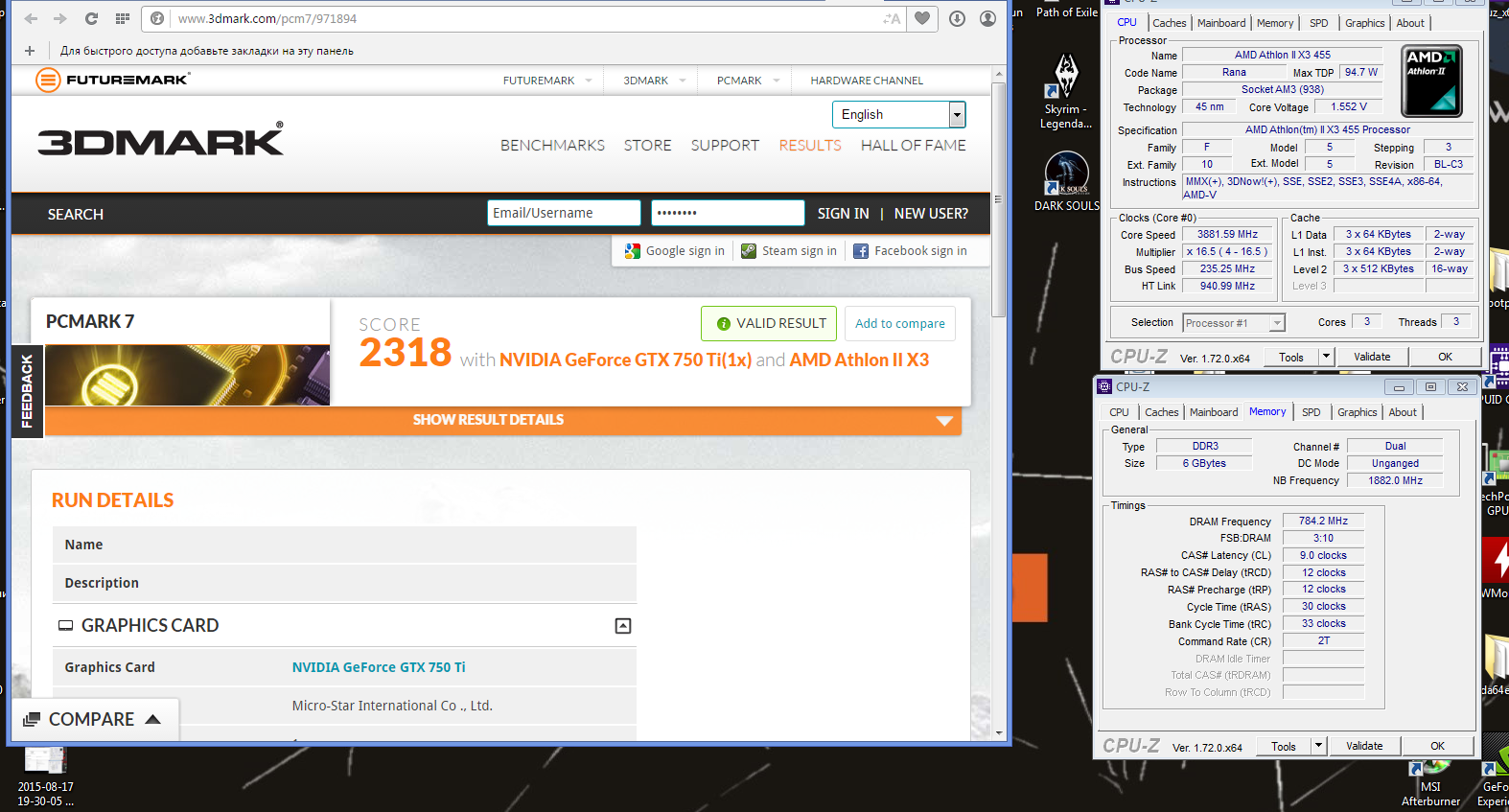Image resolution: width=1509 pixels, height=812 pixels.
Task: Click Email/Username input field
Action: [564, 213]
